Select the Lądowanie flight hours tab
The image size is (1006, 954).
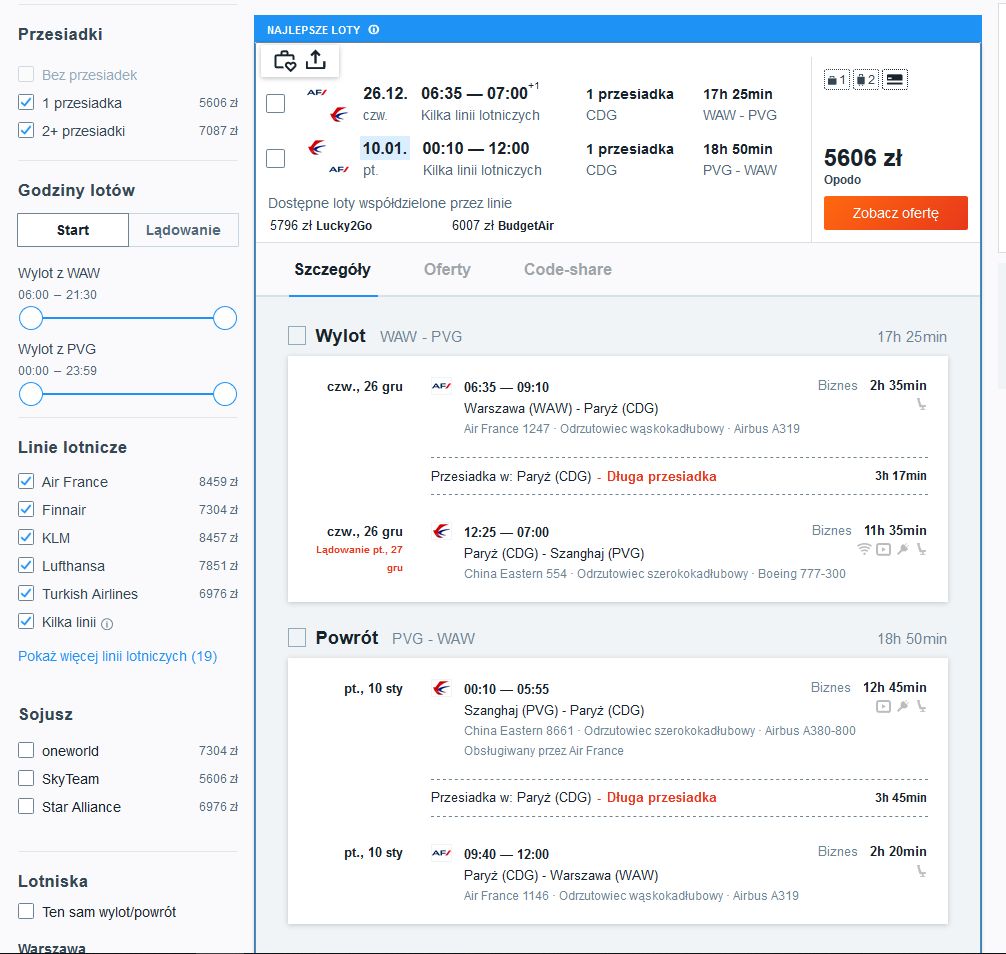[183, 230]
